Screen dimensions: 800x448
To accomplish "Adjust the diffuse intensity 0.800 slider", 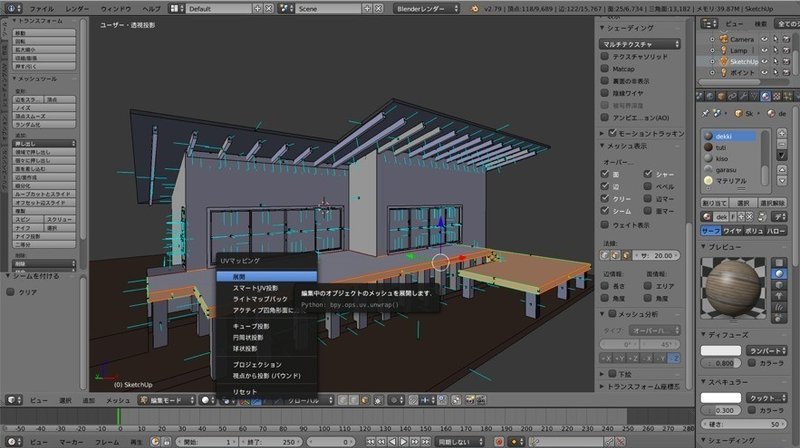I will pos(720,363).
